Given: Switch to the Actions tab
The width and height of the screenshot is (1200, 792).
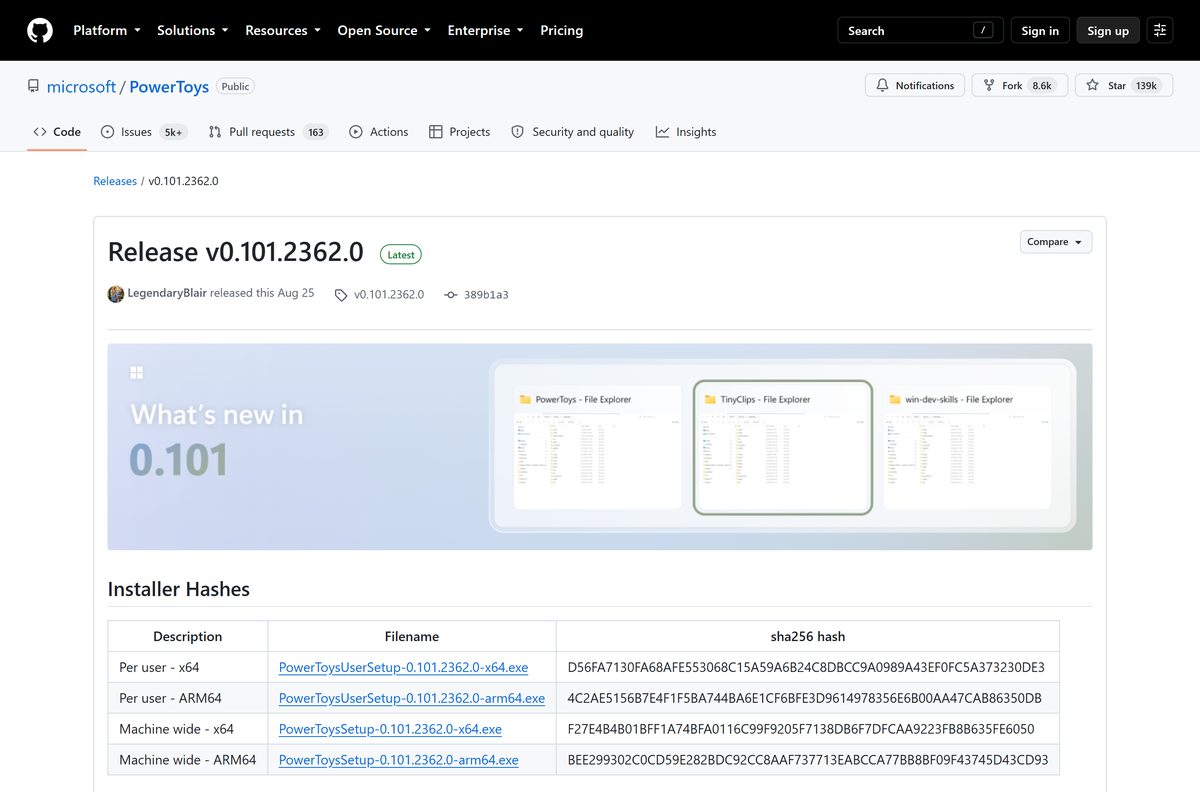Looking at the screenshot, I should (x=378, y=132).
